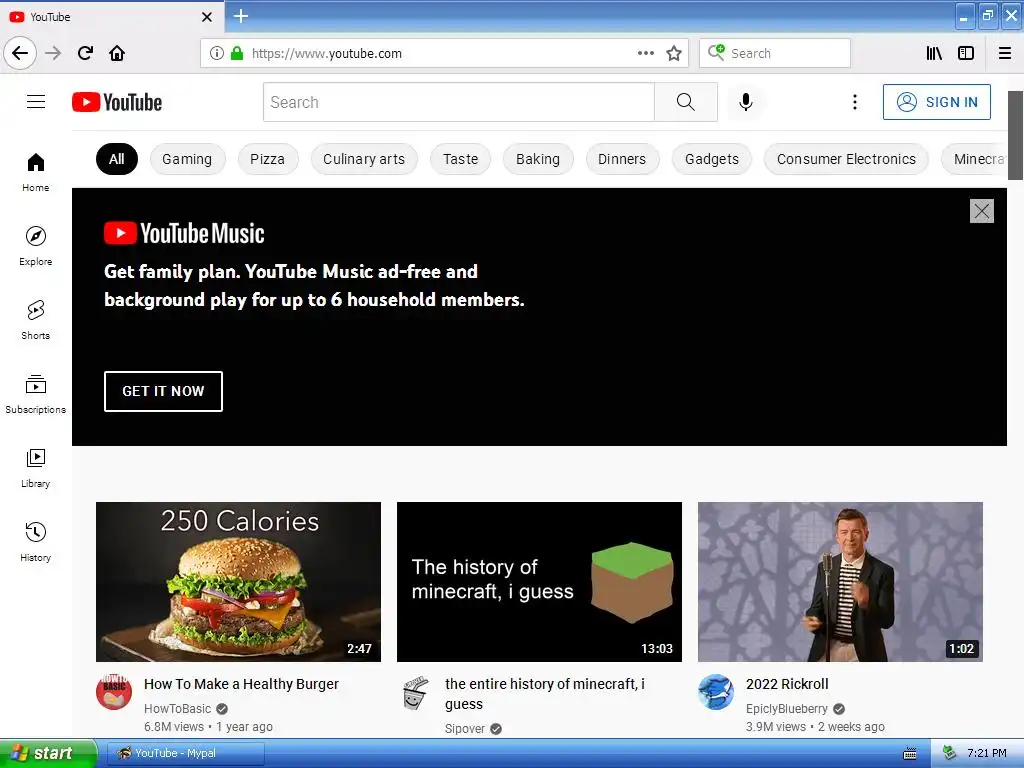Open the browser hamburger menu
The image size is (1024, 768).
click(x=1005, y=53)
